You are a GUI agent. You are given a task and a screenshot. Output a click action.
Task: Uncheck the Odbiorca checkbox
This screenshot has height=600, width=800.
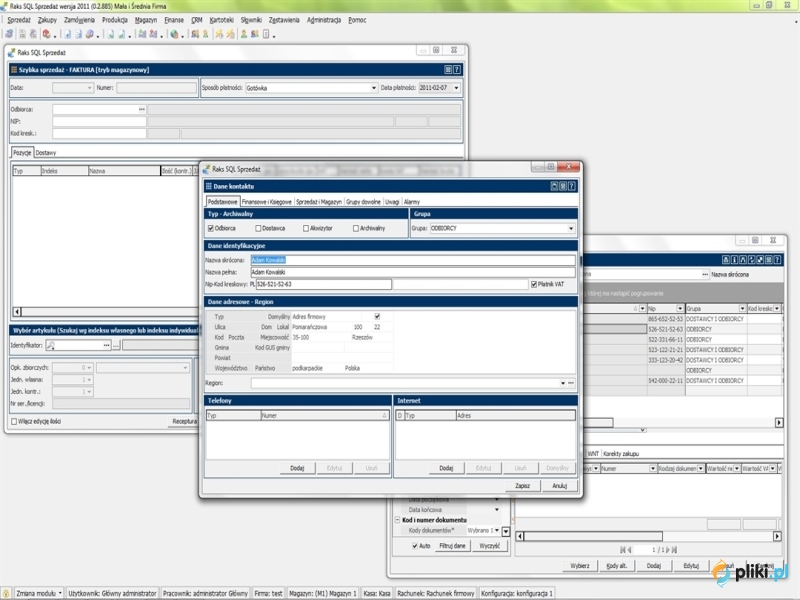pos(211,229)
